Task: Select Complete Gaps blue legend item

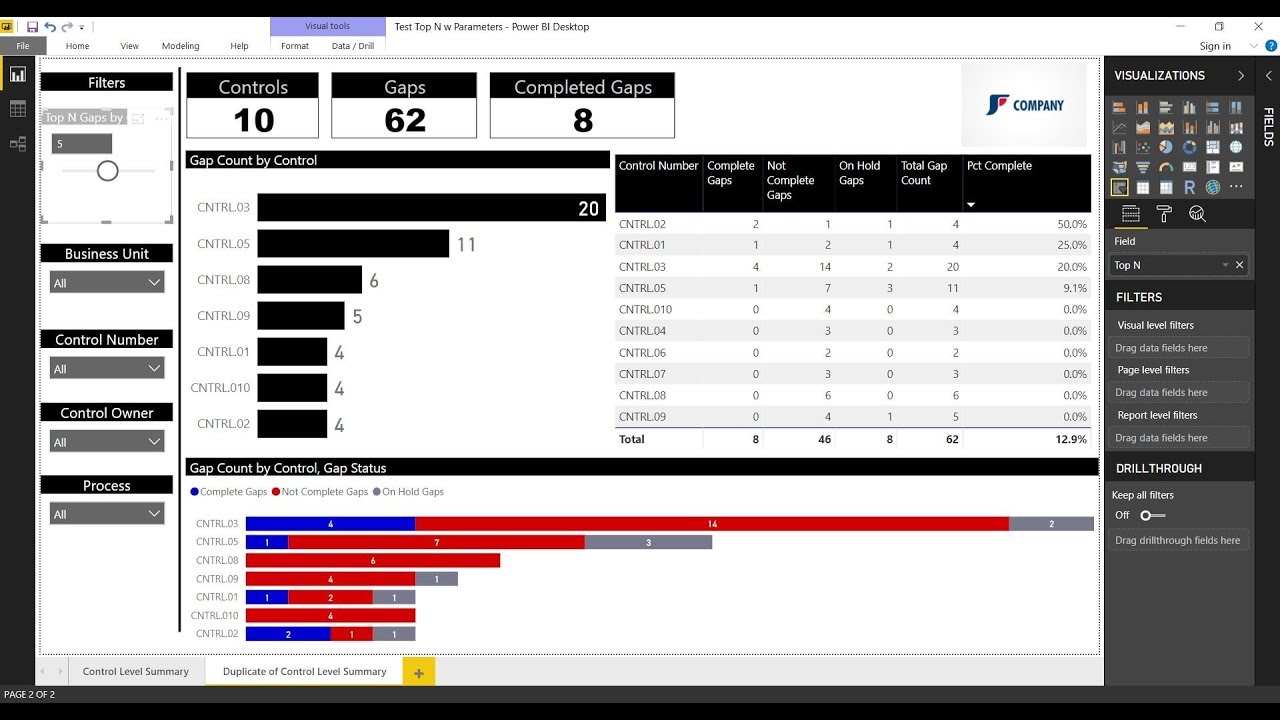Action: 229,492
